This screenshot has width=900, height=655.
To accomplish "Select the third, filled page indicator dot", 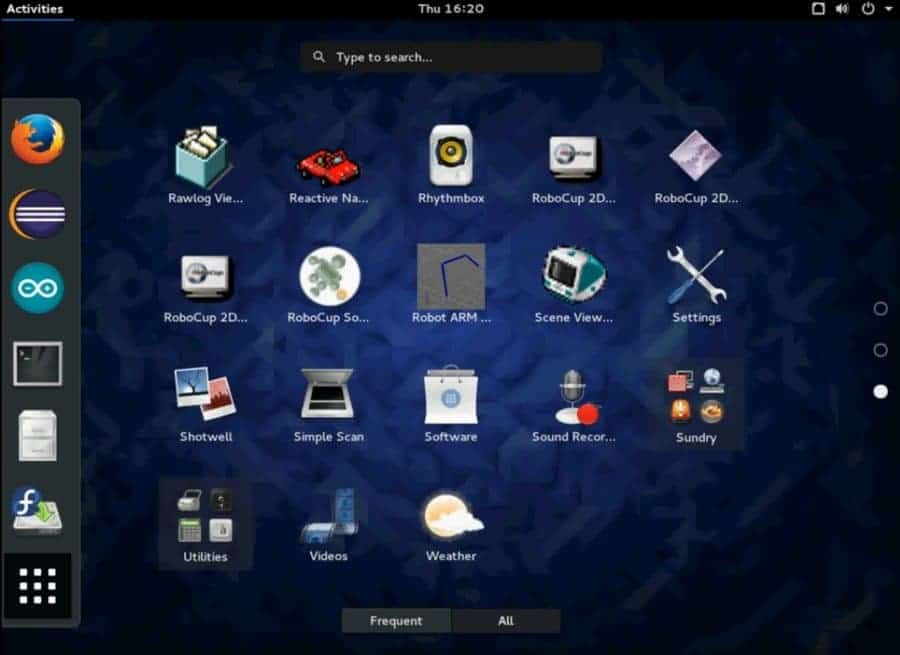I will click(x=880, y=392).
